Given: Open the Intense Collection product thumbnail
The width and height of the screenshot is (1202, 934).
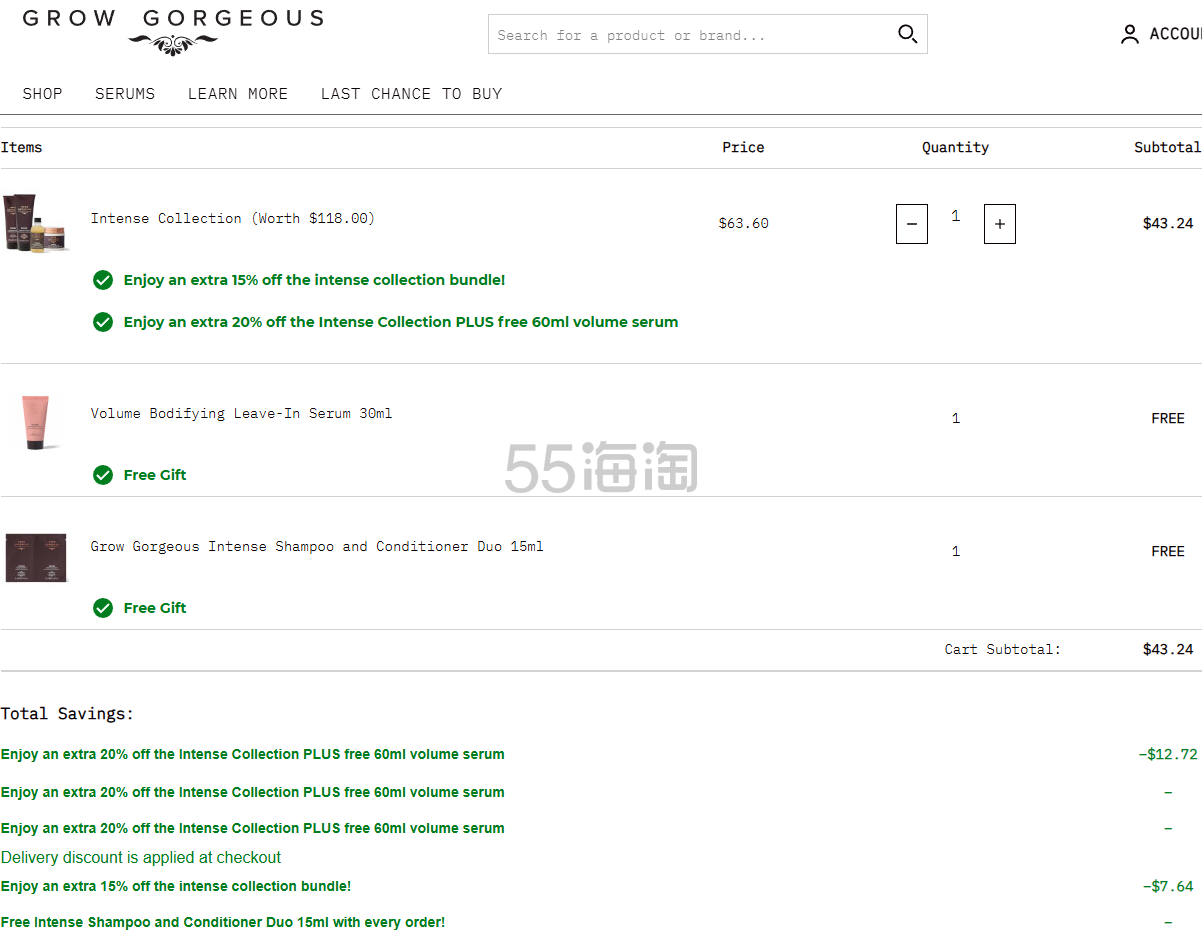Looking at the screenshot, I should pos(36,223).
